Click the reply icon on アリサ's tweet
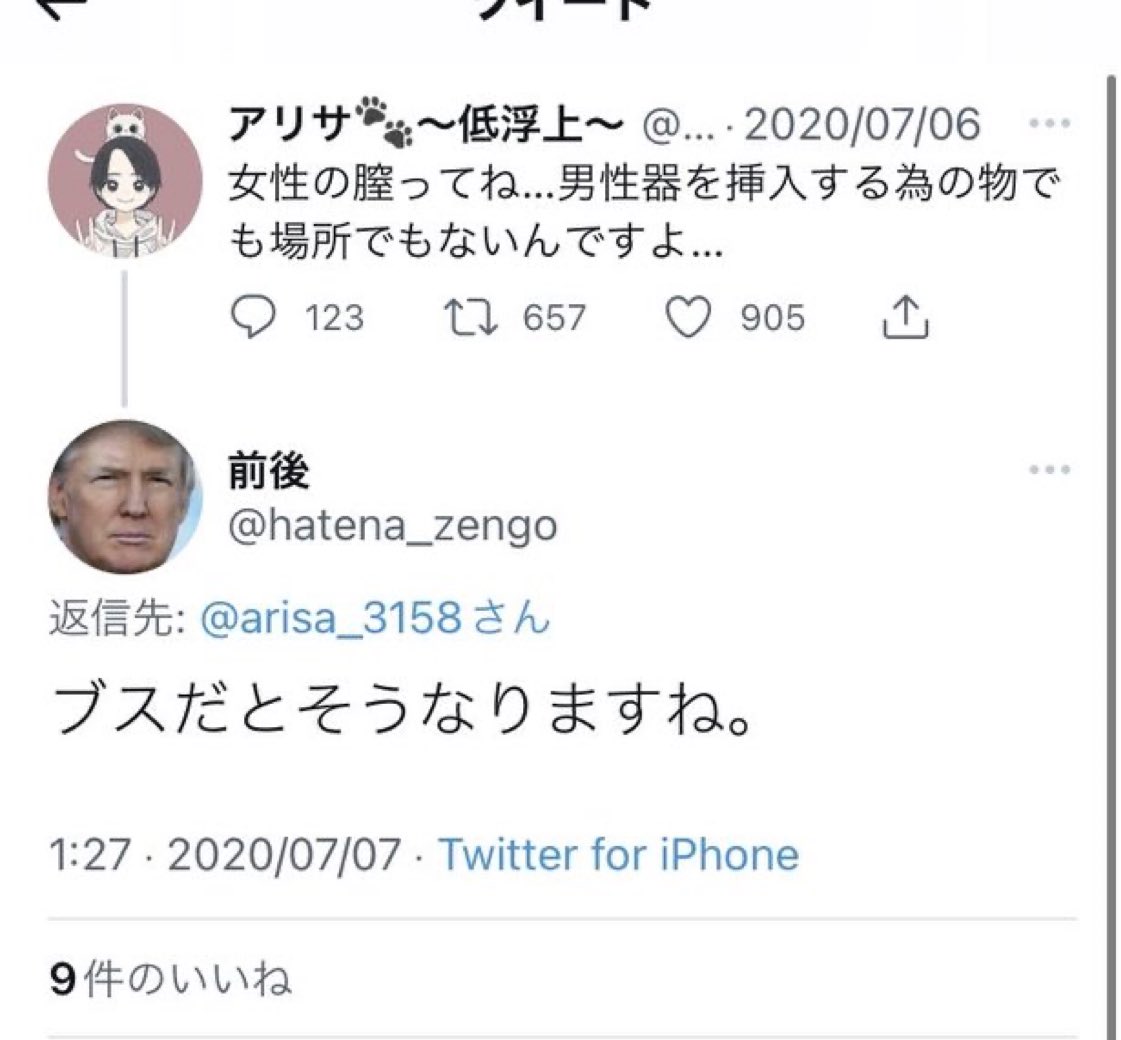Screen dimensions: 1121x1040 (253, 317)
